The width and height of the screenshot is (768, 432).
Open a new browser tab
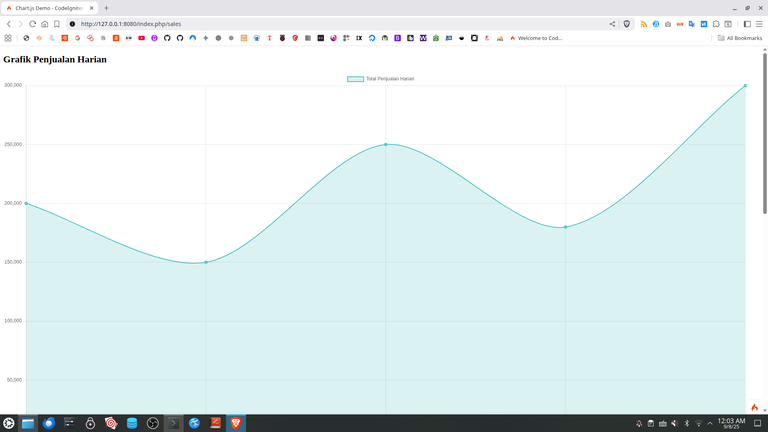[x=106, y=8]
